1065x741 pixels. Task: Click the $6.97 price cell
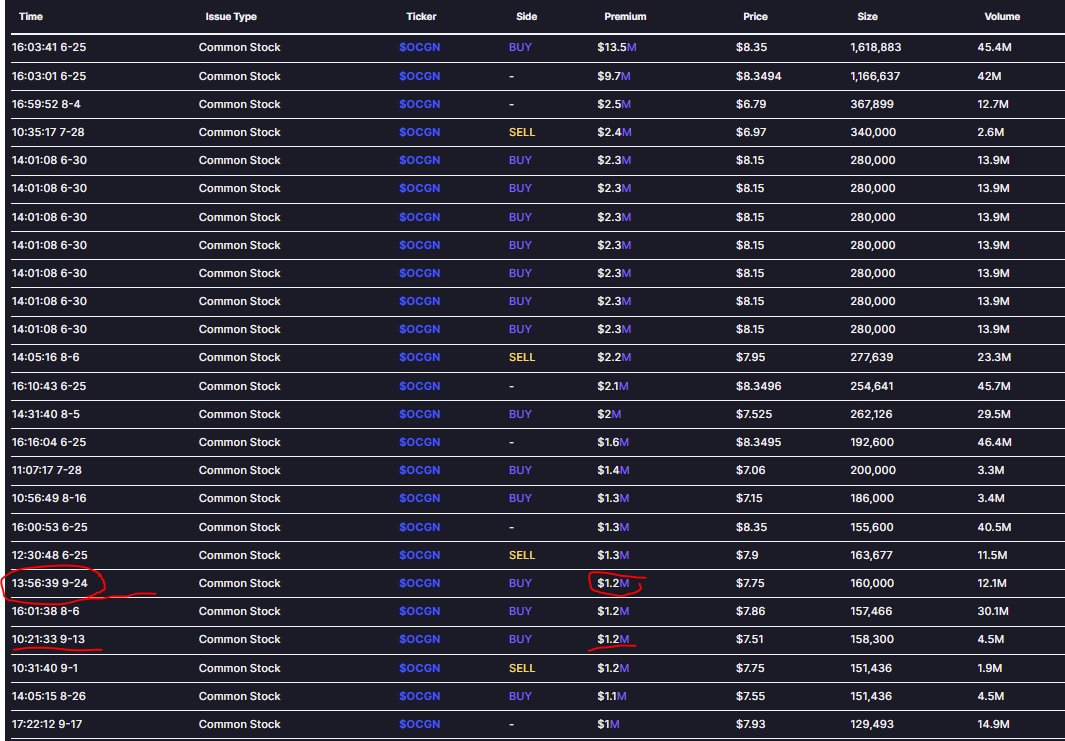tap(751, 132)
